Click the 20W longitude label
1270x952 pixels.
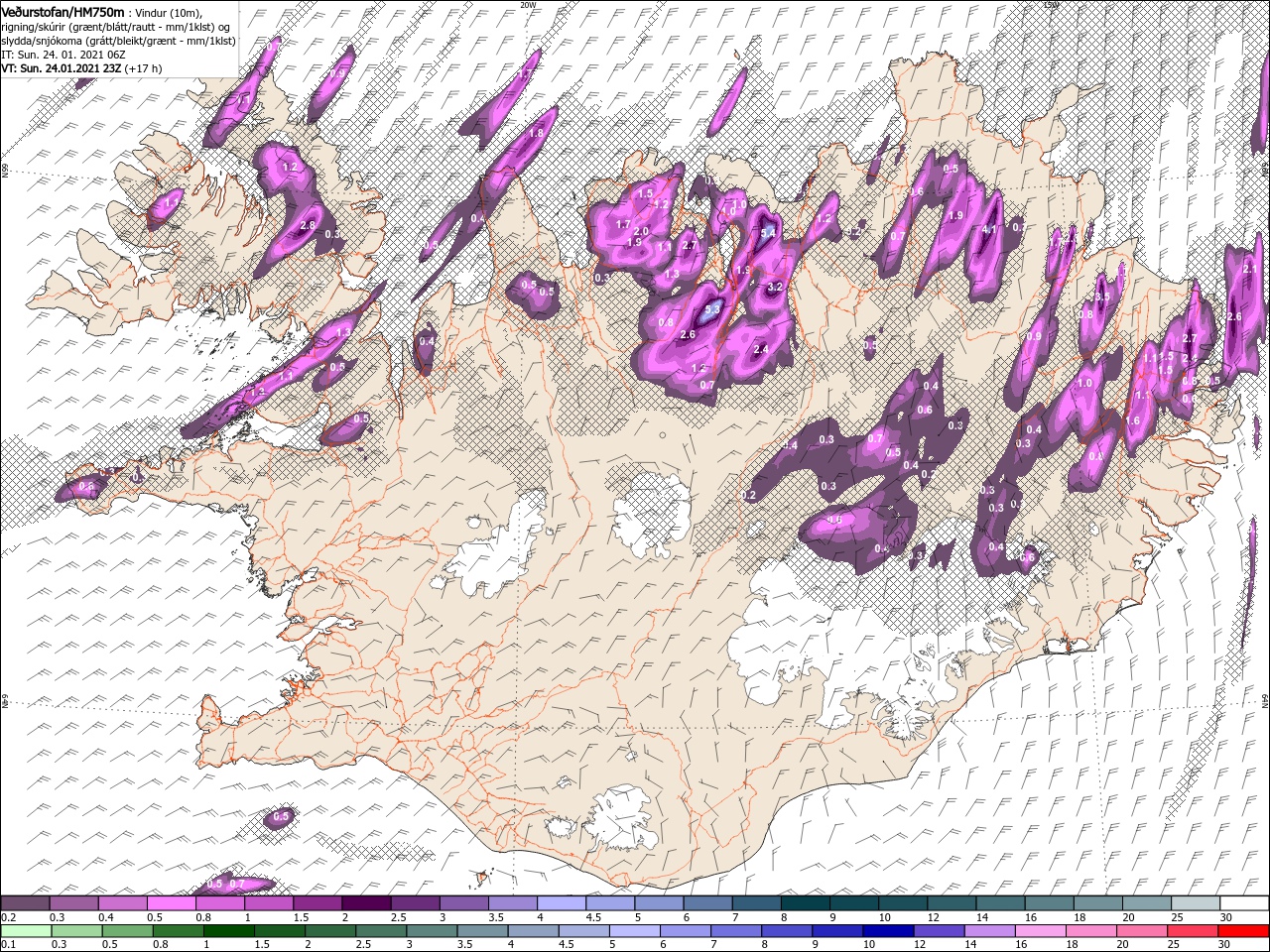tap(528, 5)
